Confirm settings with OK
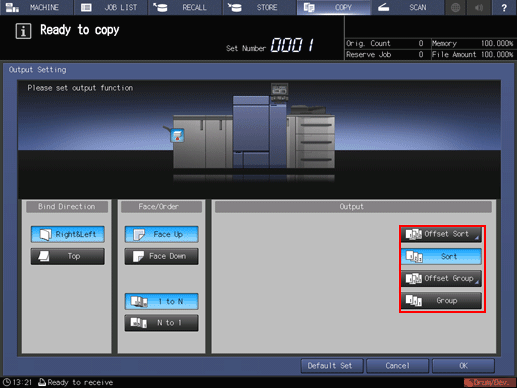This screenshot has height=388, width=517. point(463,366)
